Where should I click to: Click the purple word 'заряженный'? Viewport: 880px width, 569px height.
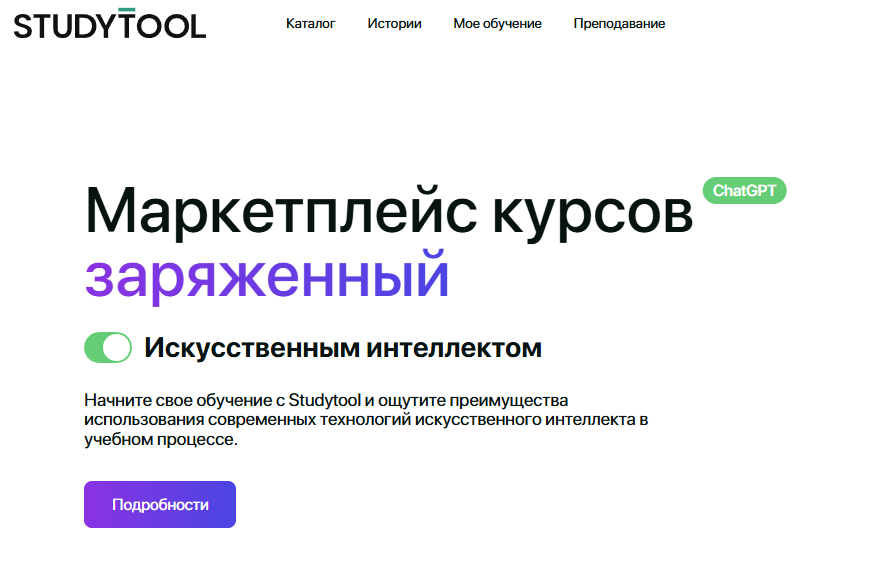pyautogui.click(x=267, y=276)
